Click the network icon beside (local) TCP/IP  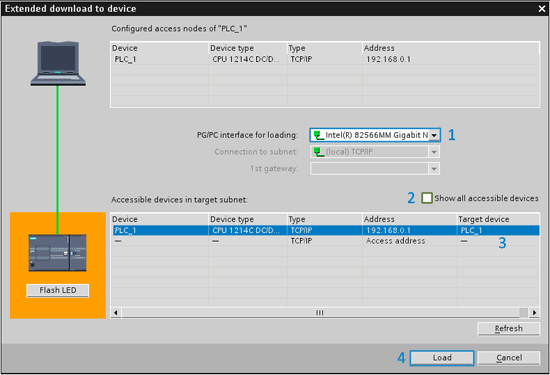[x=318, y=152]
